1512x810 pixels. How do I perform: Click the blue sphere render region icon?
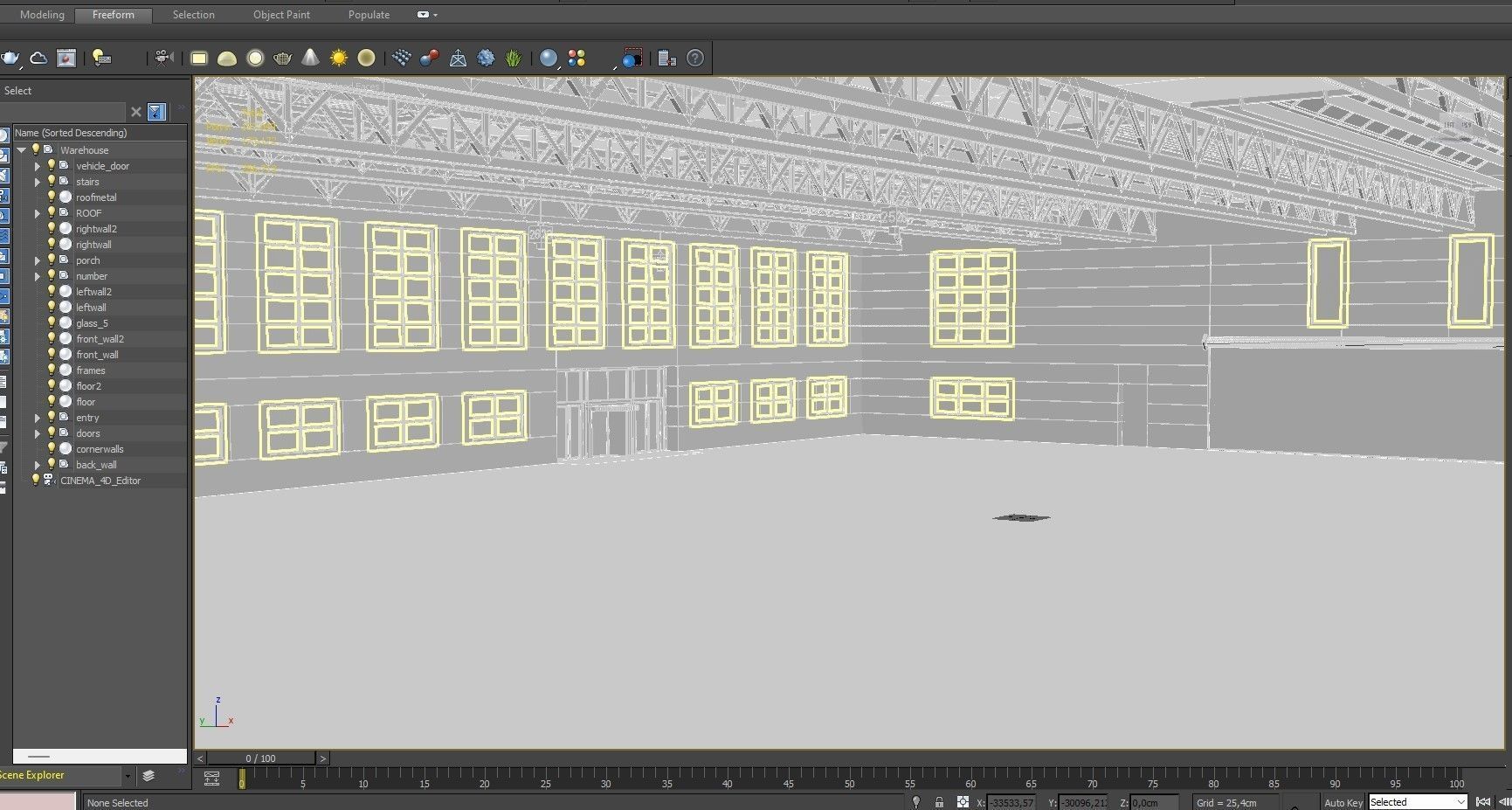tap(631, 59)
